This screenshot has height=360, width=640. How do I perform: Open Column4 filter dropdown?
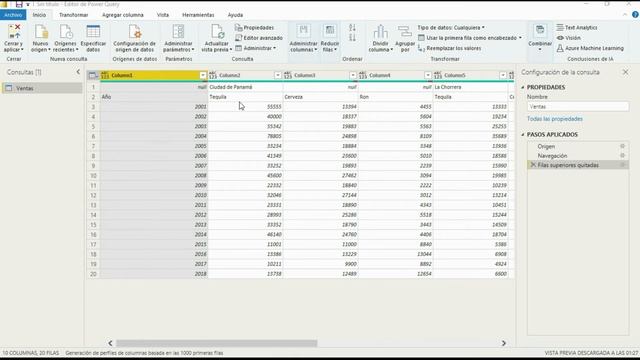coord(428,75)
